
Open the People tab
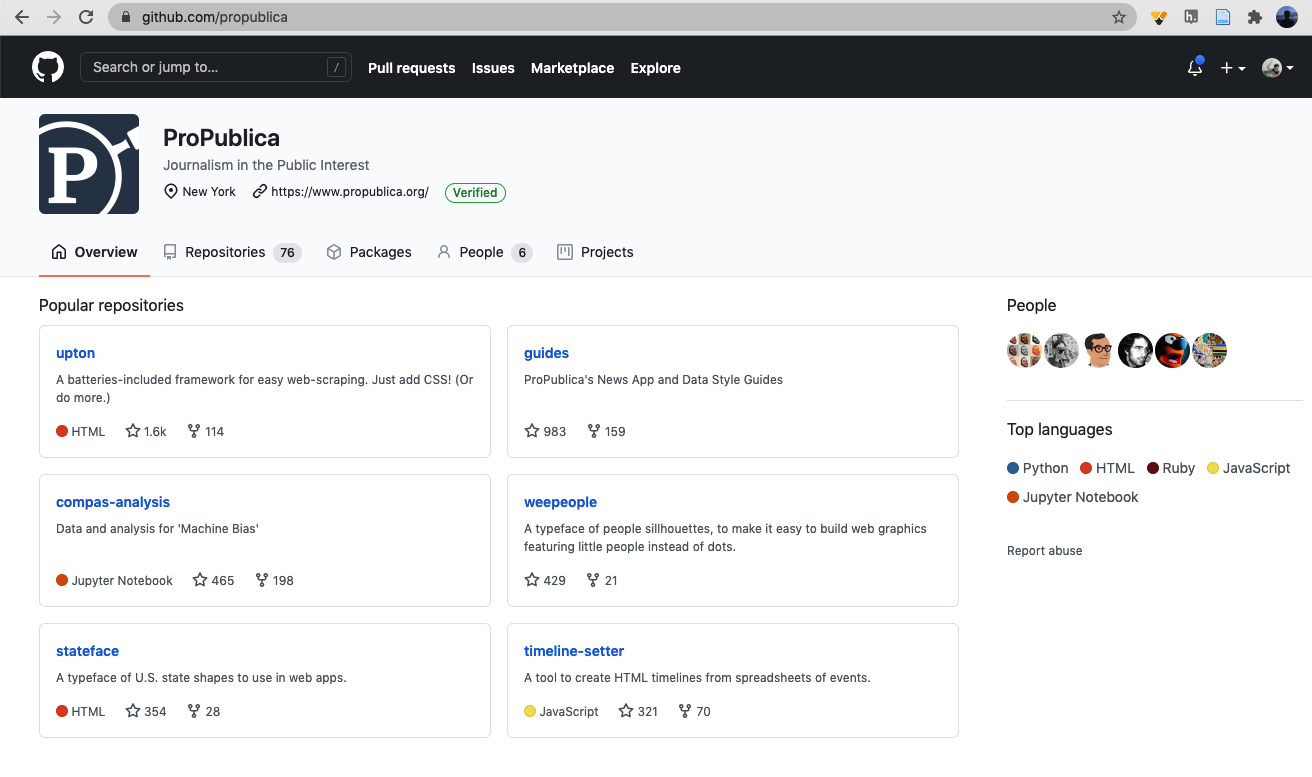coord(484,252)
